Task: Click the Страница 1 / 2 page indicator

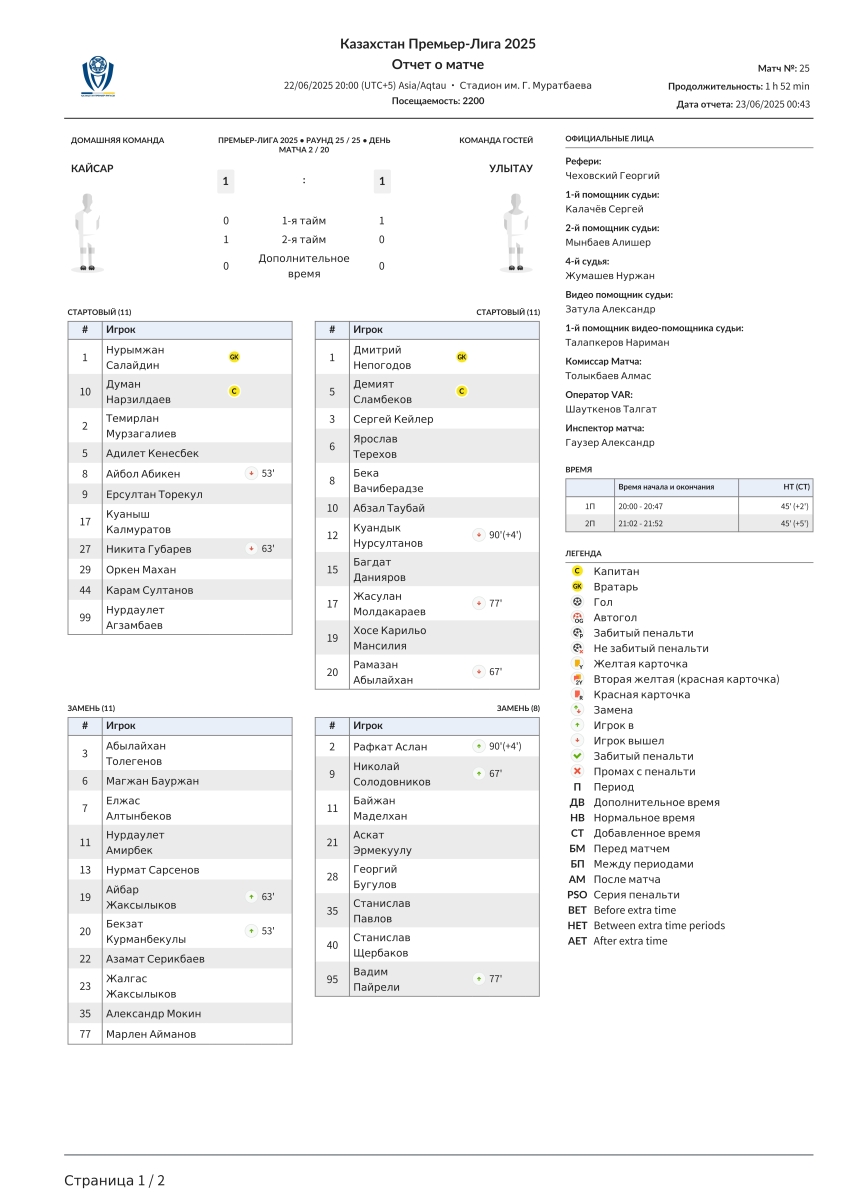Action: click(115, 1180)
